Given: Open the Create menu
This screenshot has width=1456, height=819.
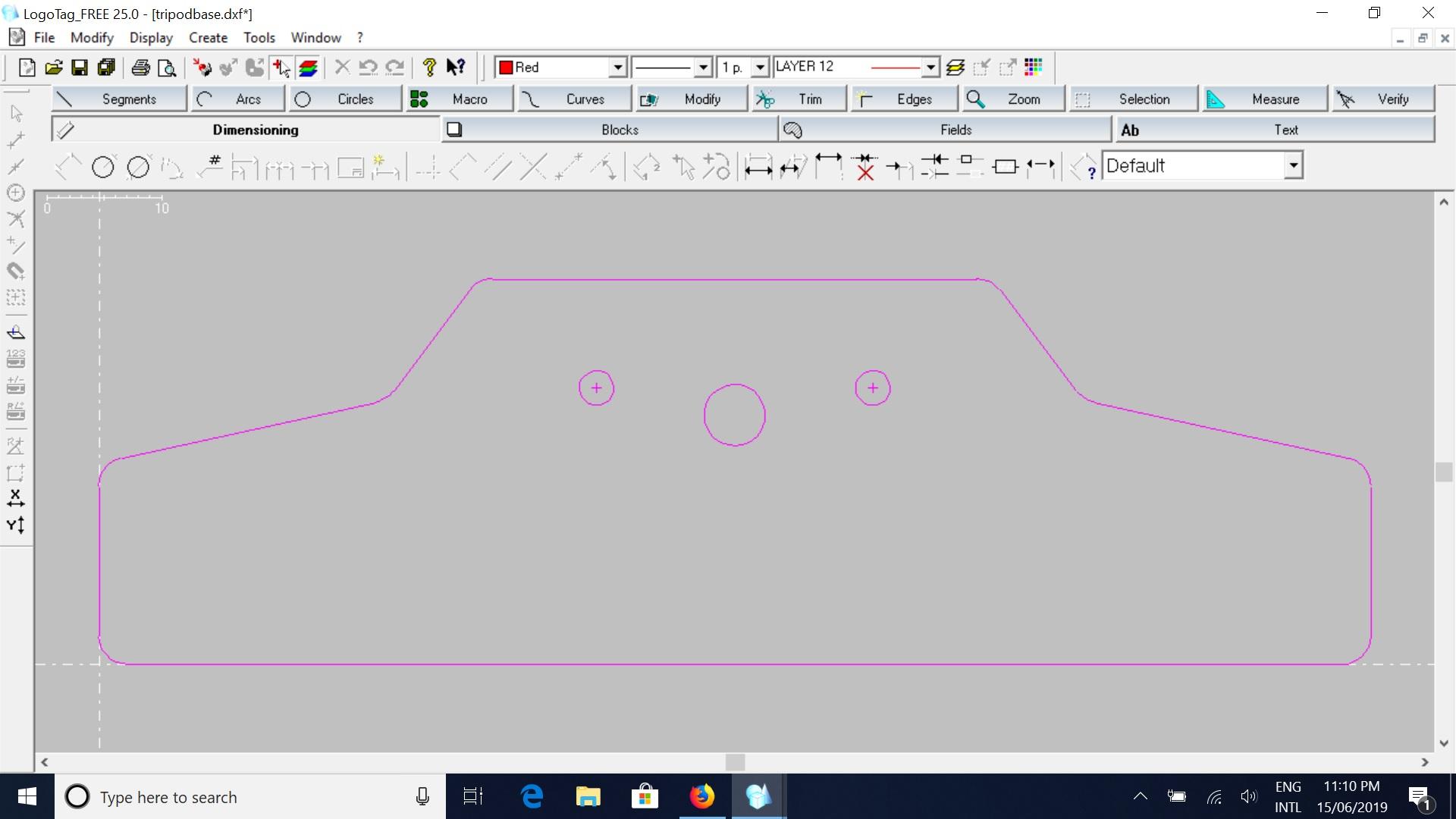Looking at the screenshot, I should 208,37.
